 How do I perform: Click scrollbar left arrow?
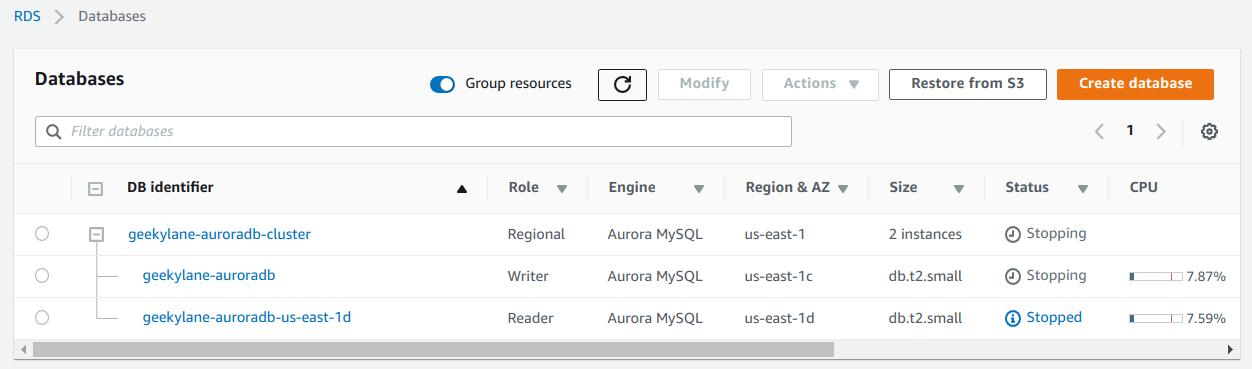point(23,350)
